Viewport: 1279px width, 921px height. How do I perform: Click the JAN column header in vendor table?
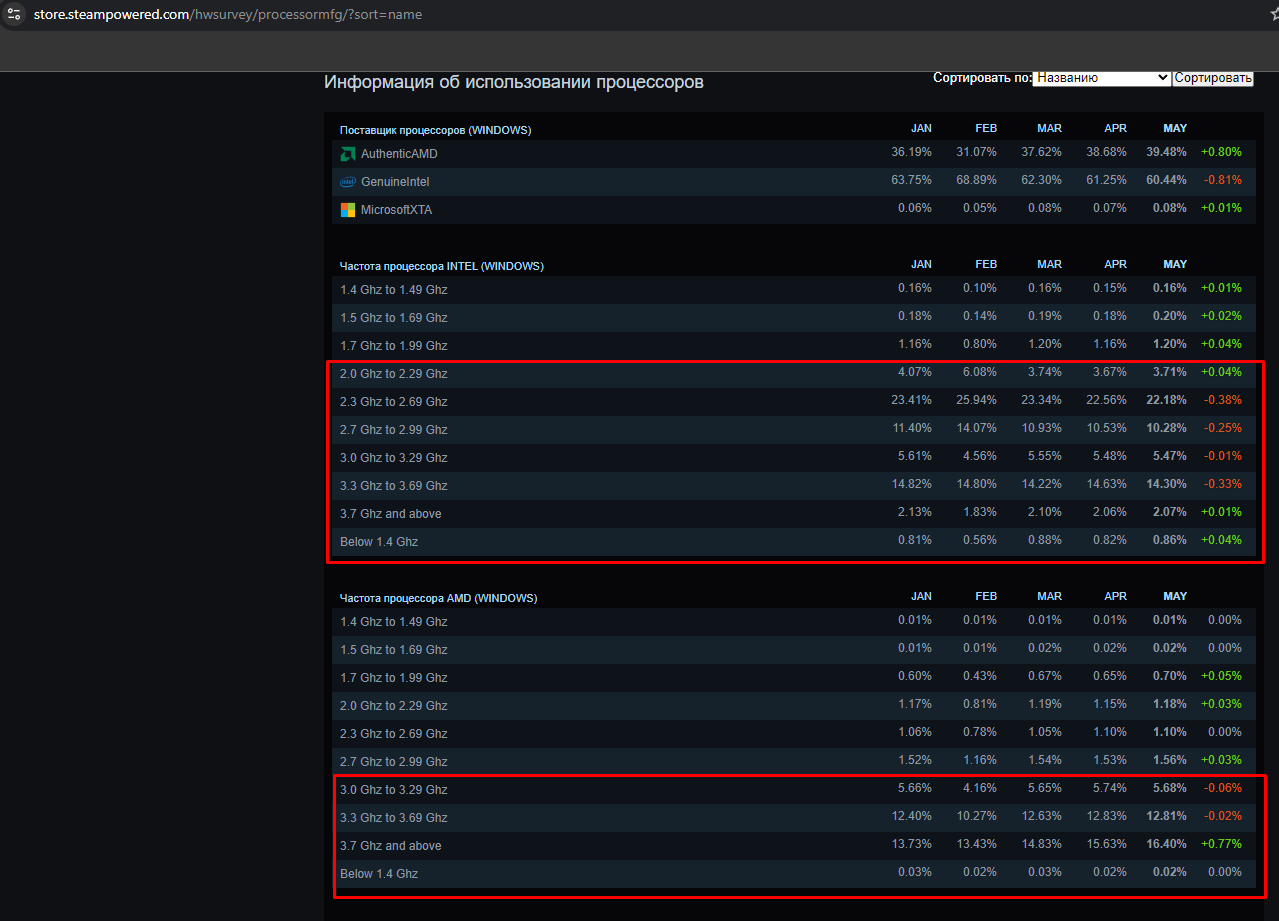pyautogui.click(x=921, y=128)
